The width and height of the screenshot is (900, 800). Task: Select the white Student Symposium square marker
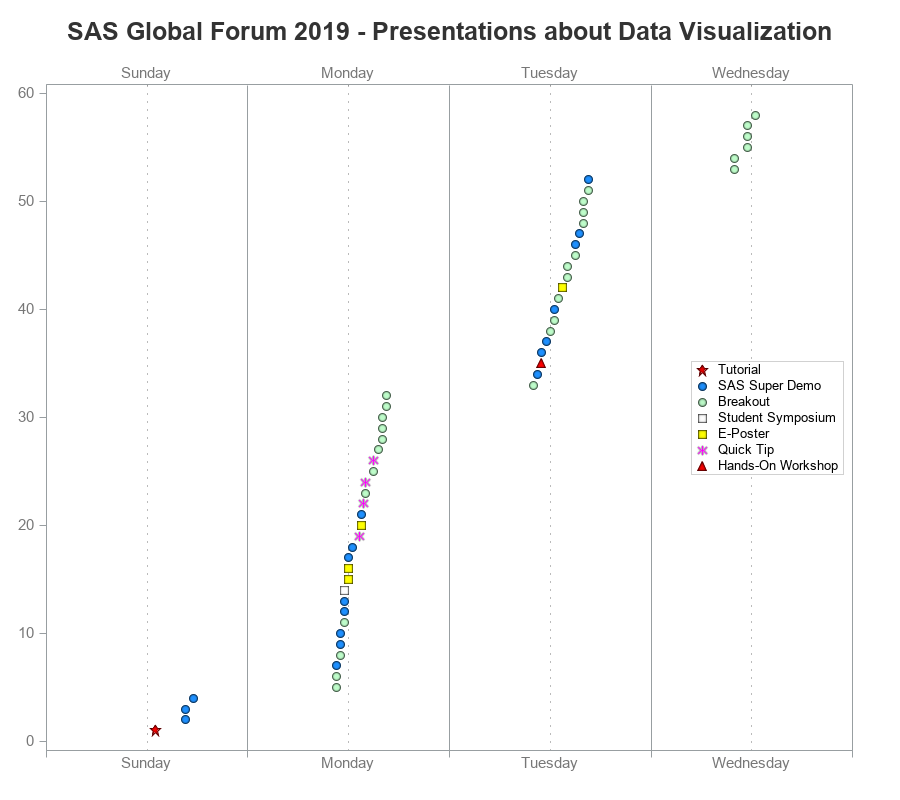click(x=344, y=591)
